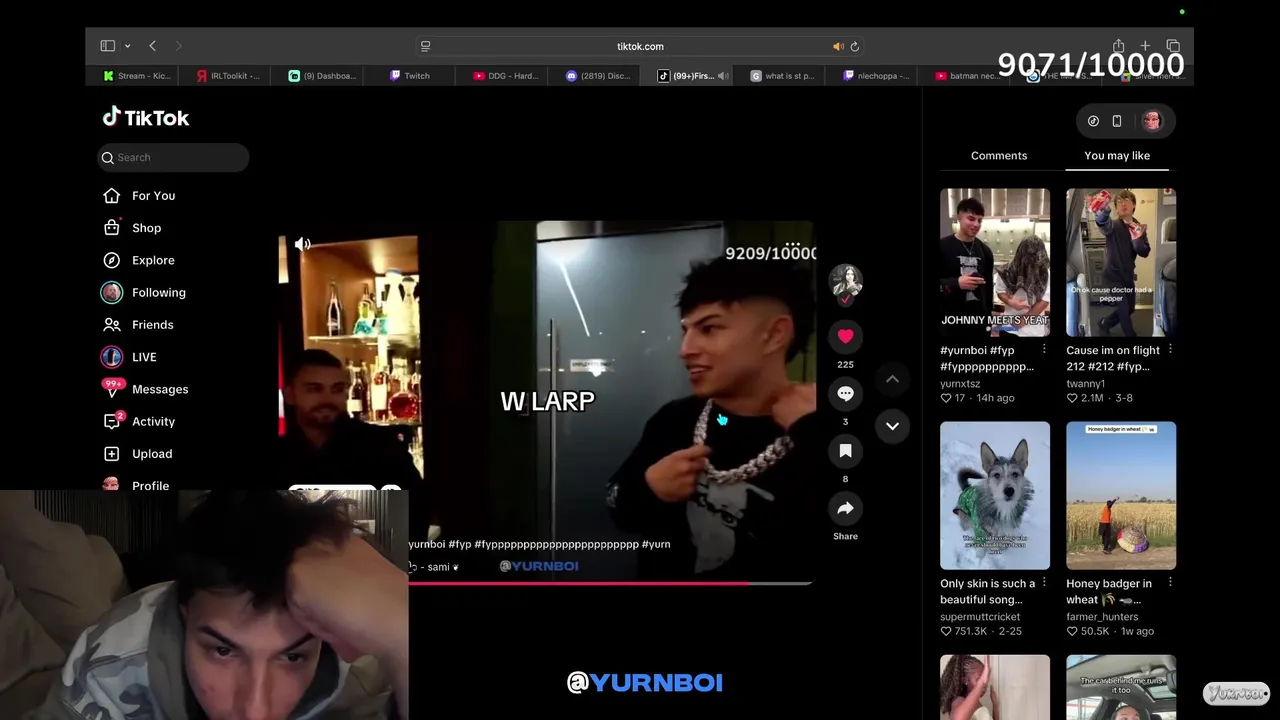Open options for the Only skin video card
1280x720 pixels.
point(1044,582)
